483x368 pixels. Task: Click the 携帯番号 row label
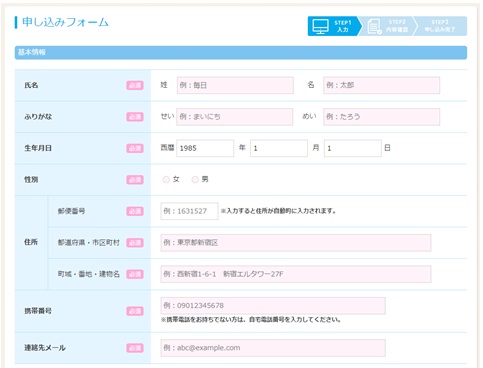click(38, 311)
